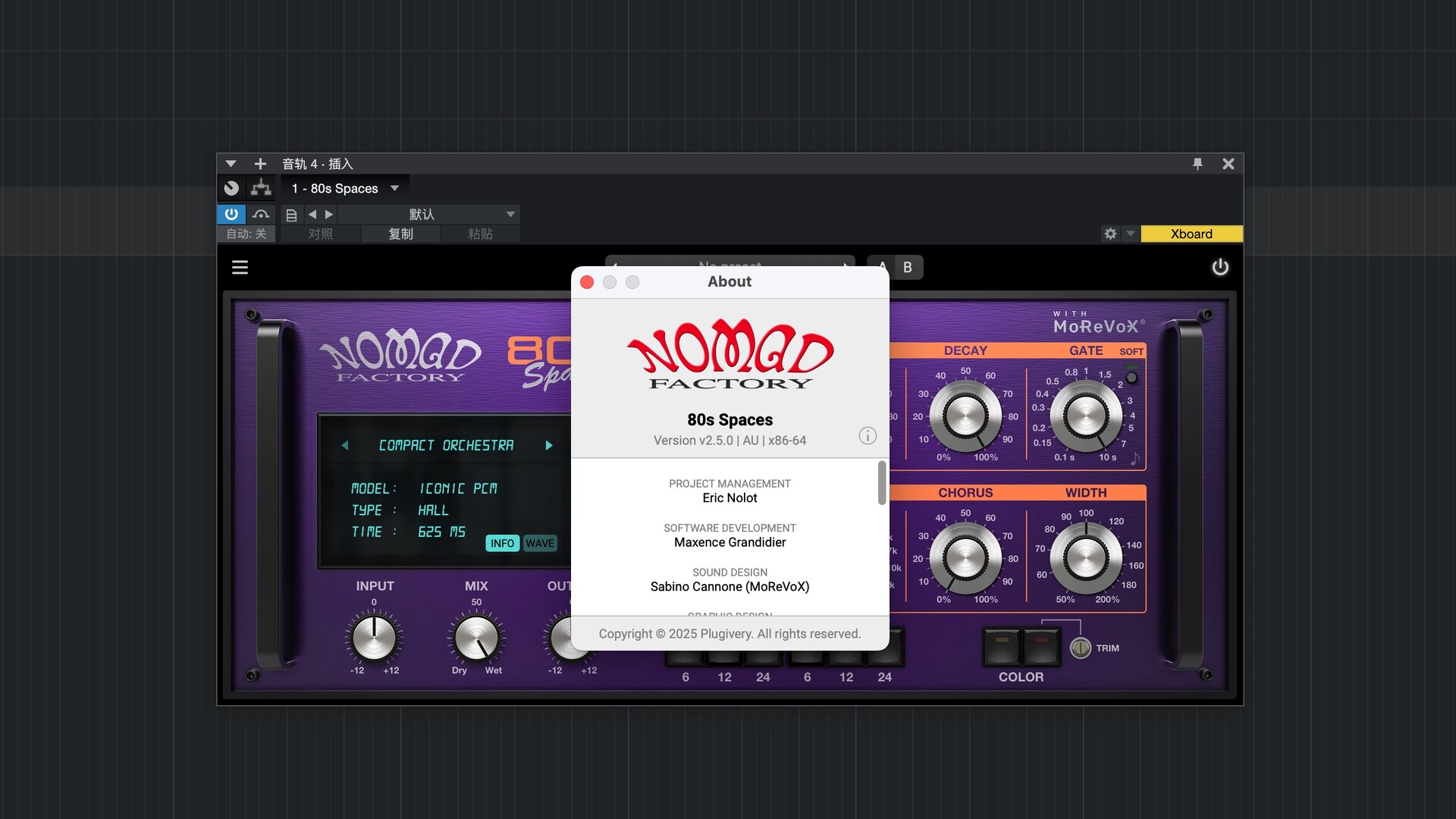Click the Sabino Cannone (MoReVoX) credit

tap(730, 587)
